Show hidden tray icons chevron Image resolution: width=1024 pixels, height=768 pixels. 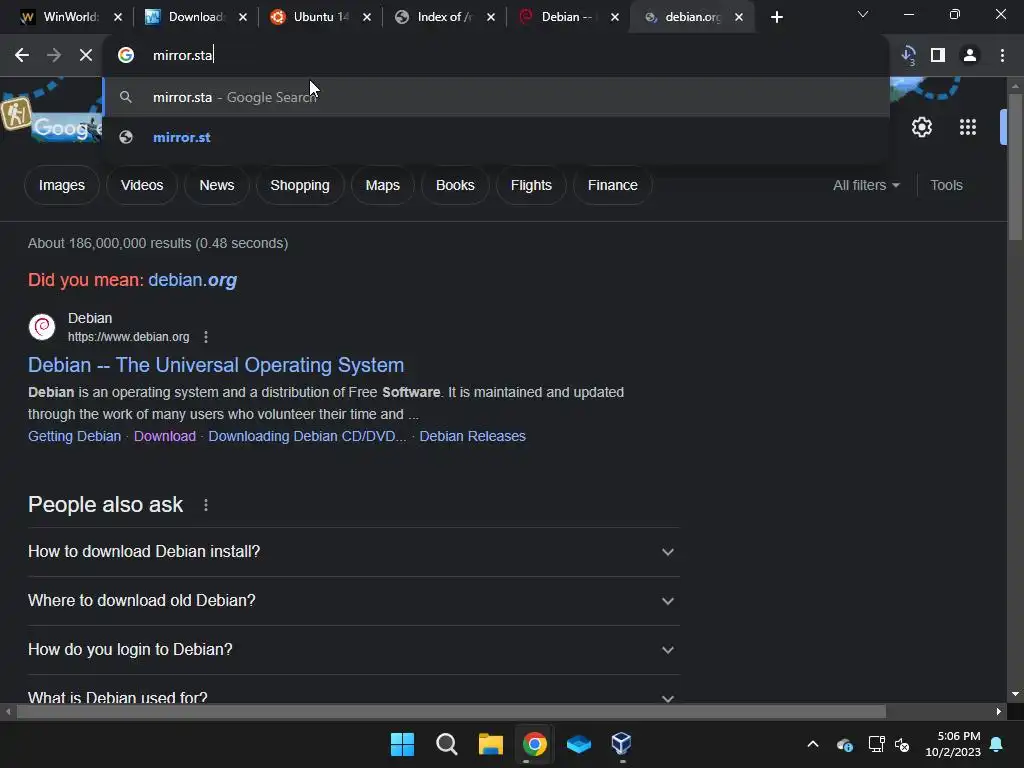click(x=813, y=744)
